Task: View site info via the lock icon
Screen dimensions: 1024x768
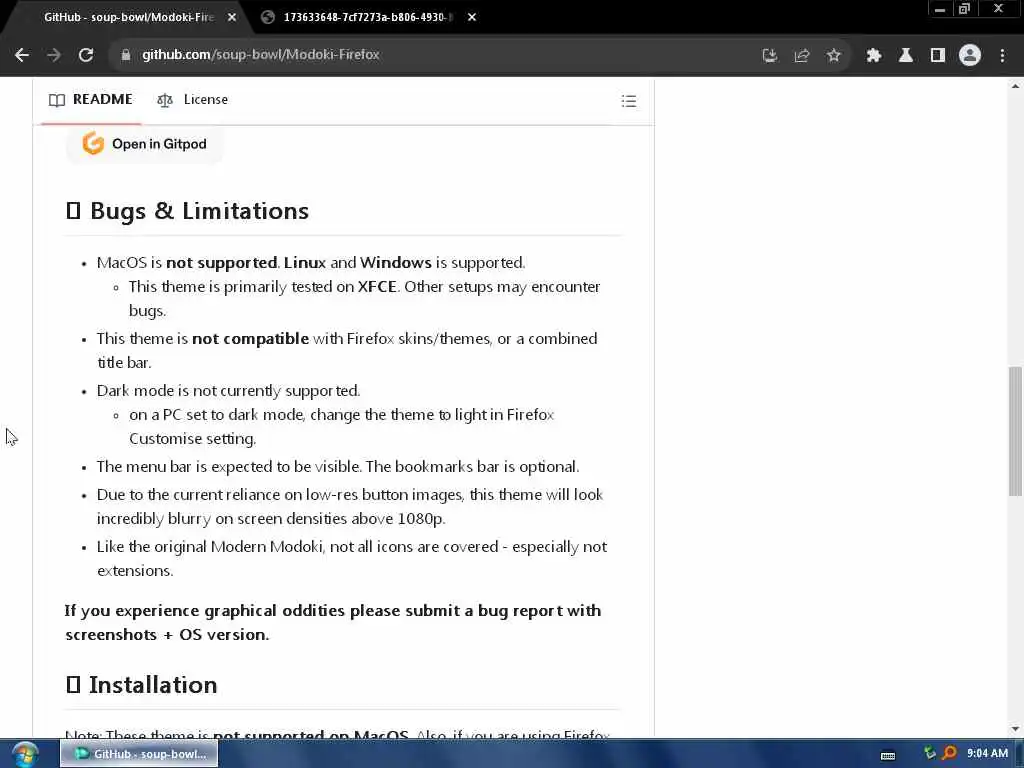Action: 126,55
